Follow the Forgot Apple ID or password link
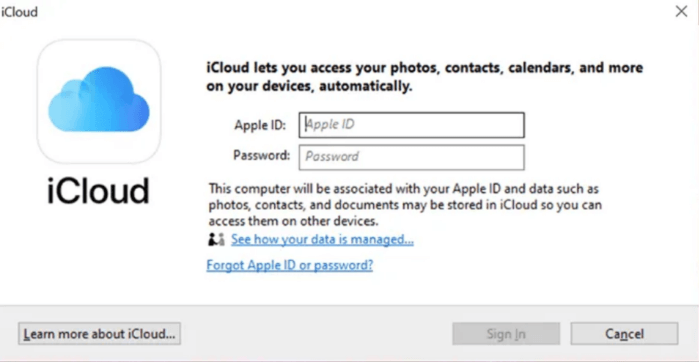The height and width of the screenshot is (362, 699). [290, 265]
